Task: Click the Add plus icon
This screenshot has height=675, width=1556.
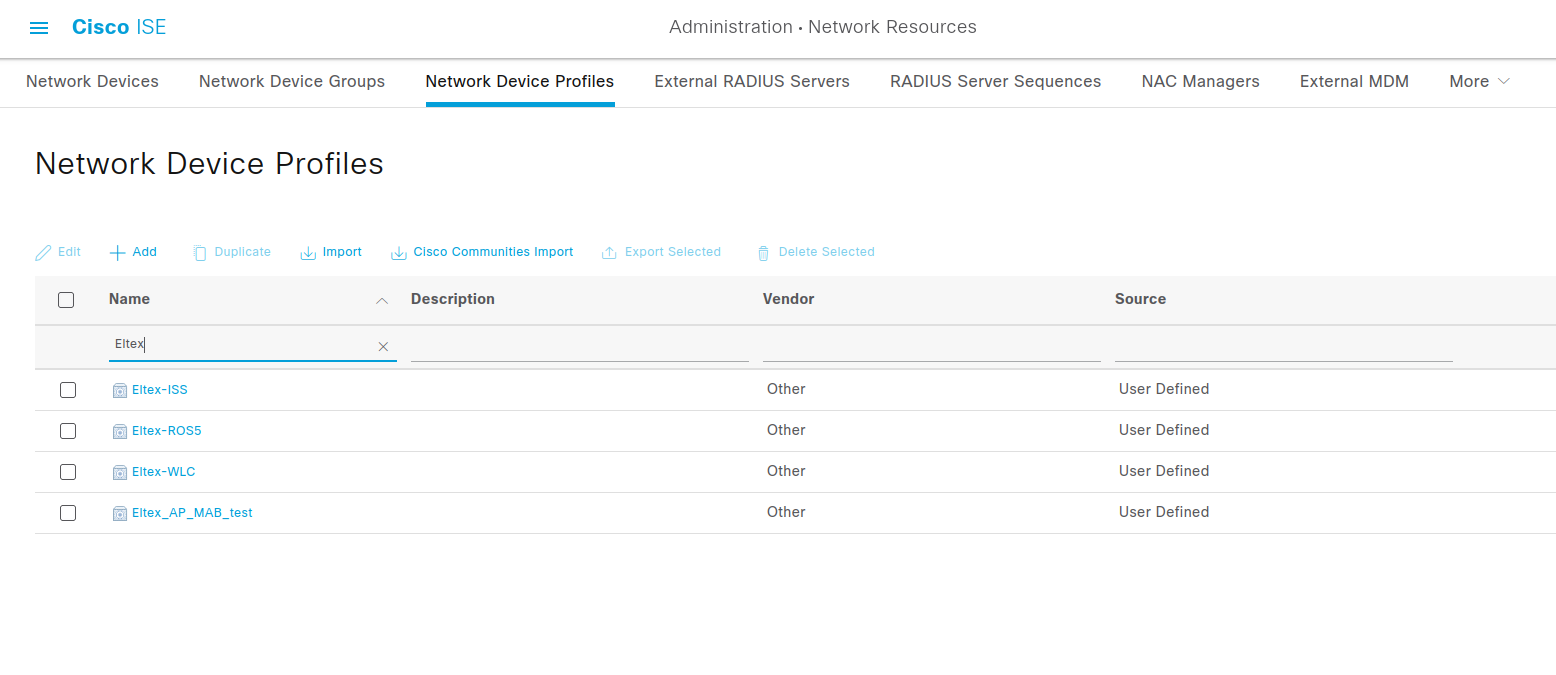Action: coord(118,252)
